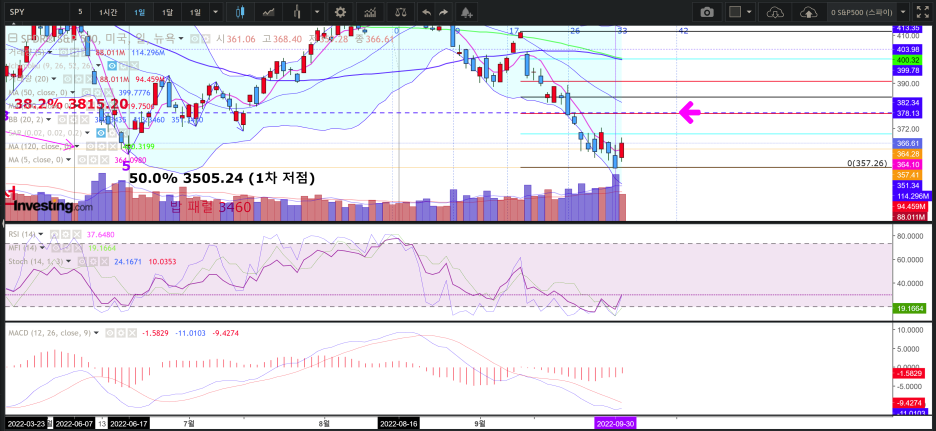
Task: Select the 1시간 interval
Action: point(108,12)
